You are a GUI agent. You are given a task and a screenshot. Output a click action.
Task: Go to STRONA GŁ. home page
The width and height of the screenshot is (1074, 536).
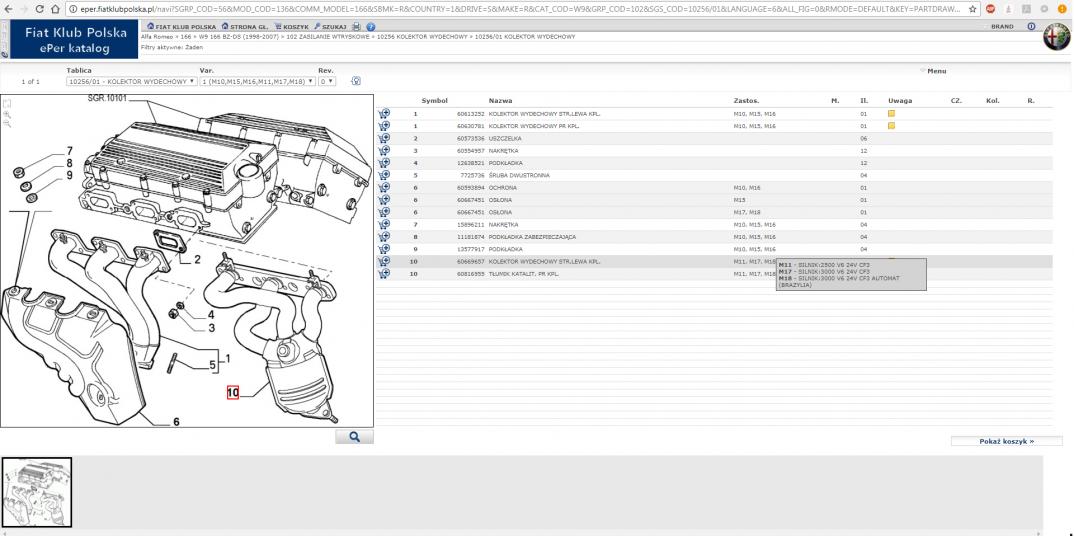tap(243, 26)
